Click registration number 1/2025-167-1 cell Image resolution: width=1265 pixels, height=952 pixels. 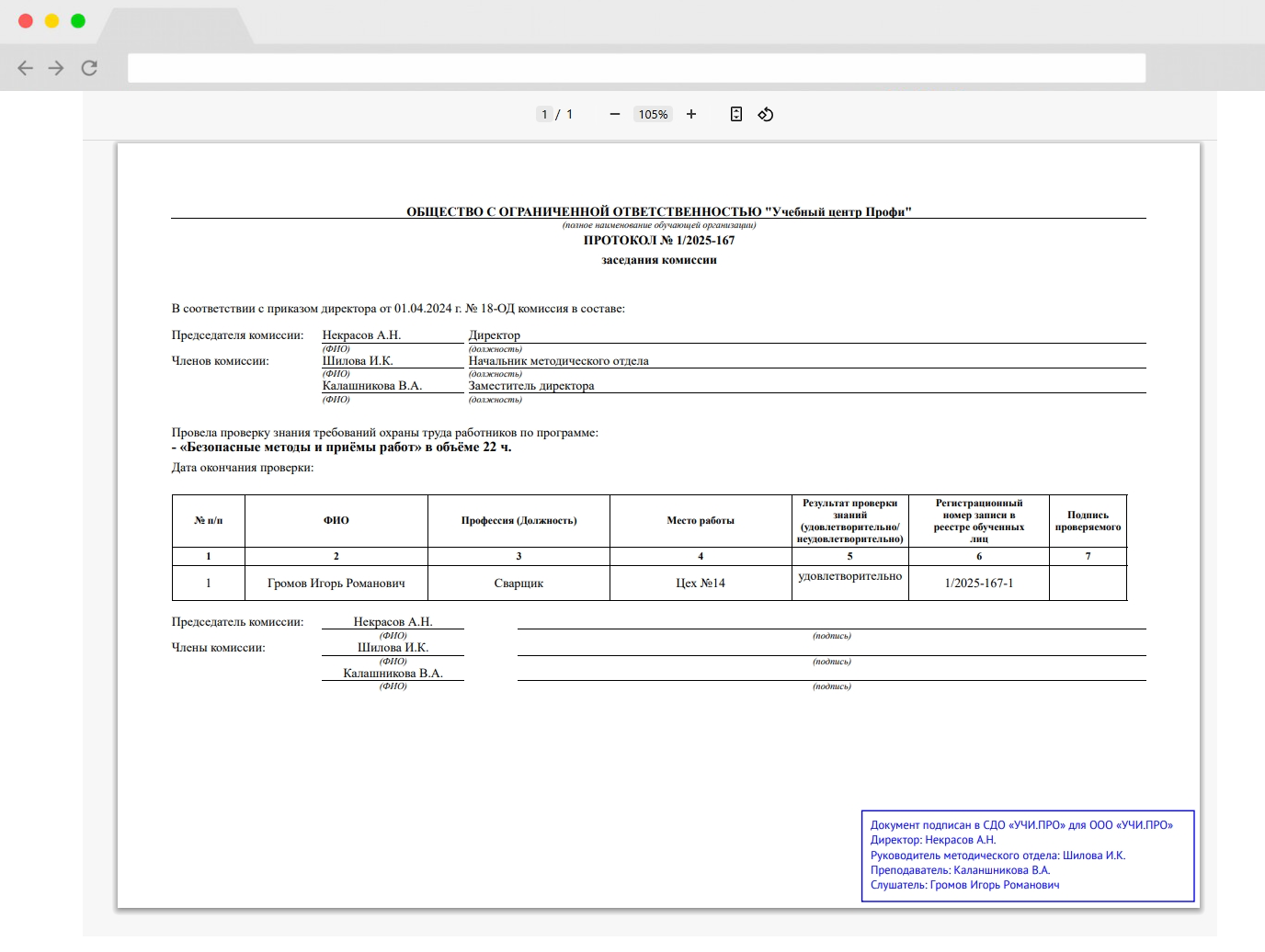tap(978, 584)
